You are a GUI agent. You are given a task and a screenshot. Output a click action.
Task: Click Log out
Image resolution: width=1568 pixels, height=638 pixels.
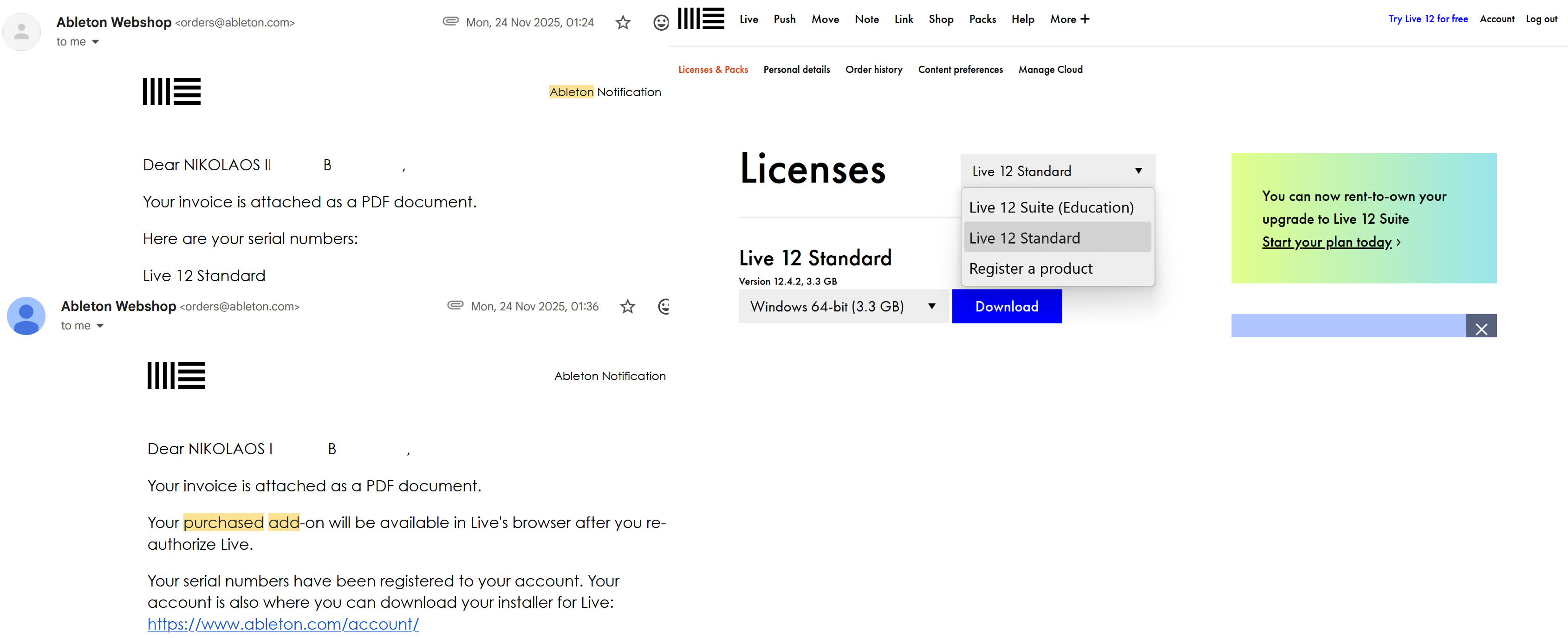pyautogui.click(x=1541, y=19)
